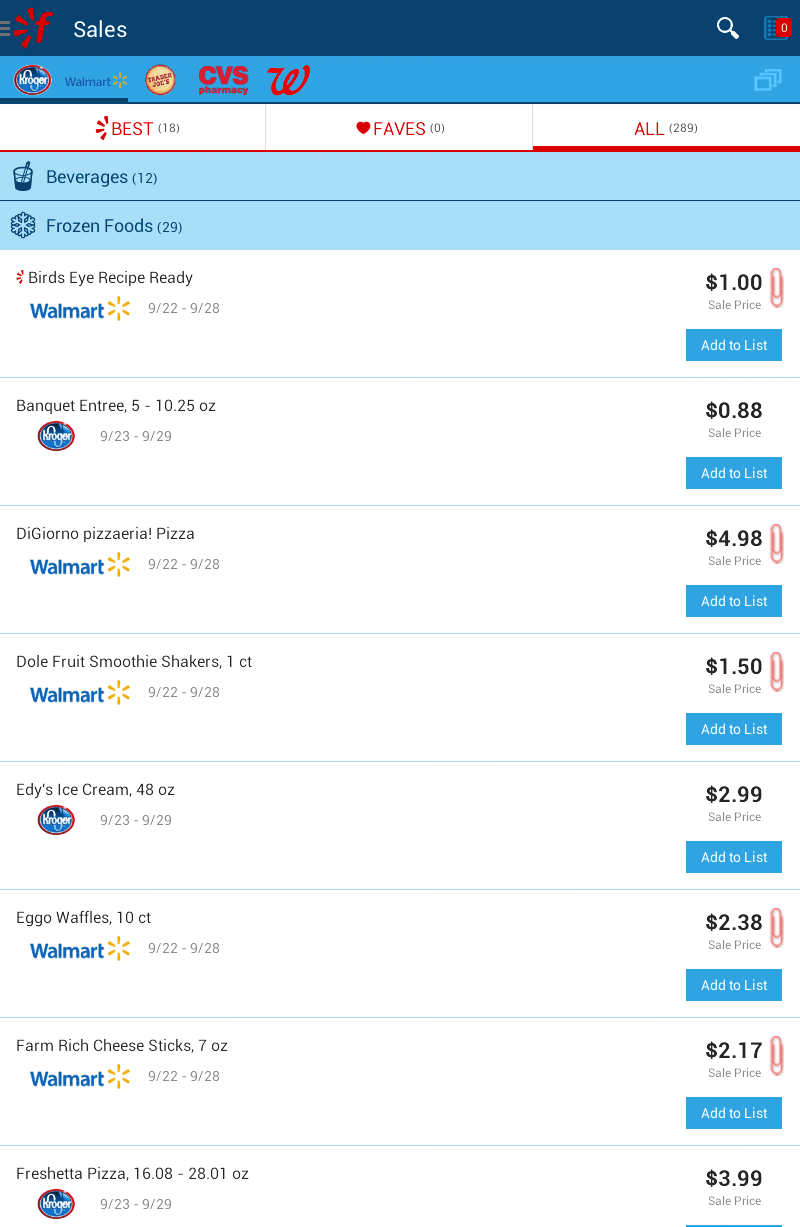This screenshot has height=1227, width=800.
Task: Switch to the FAVES tab
Action: [x=399, y=128]
